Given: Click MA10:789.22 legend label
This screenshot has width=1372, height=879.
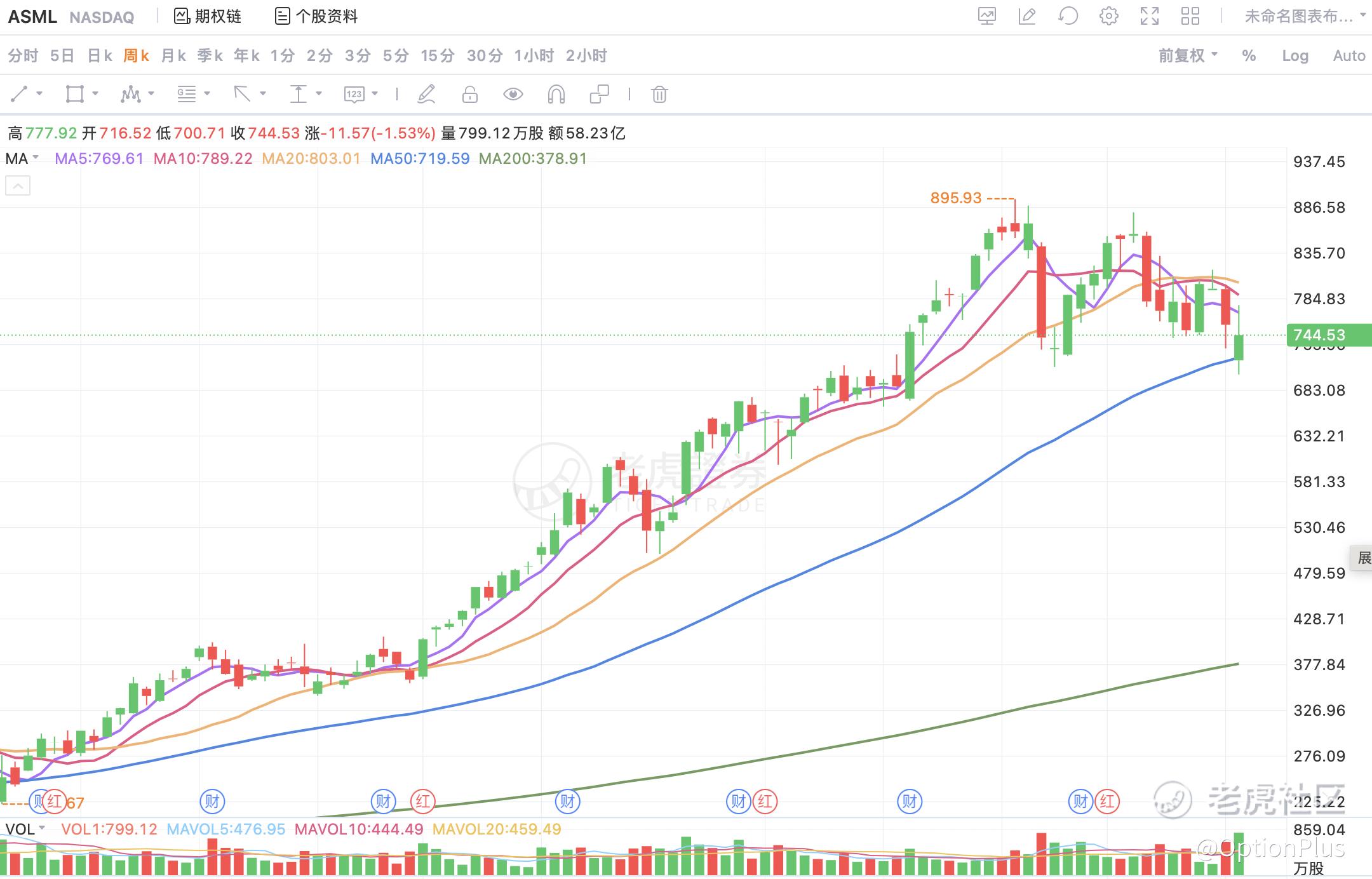Looking at the screenshot, I should 203,159.
